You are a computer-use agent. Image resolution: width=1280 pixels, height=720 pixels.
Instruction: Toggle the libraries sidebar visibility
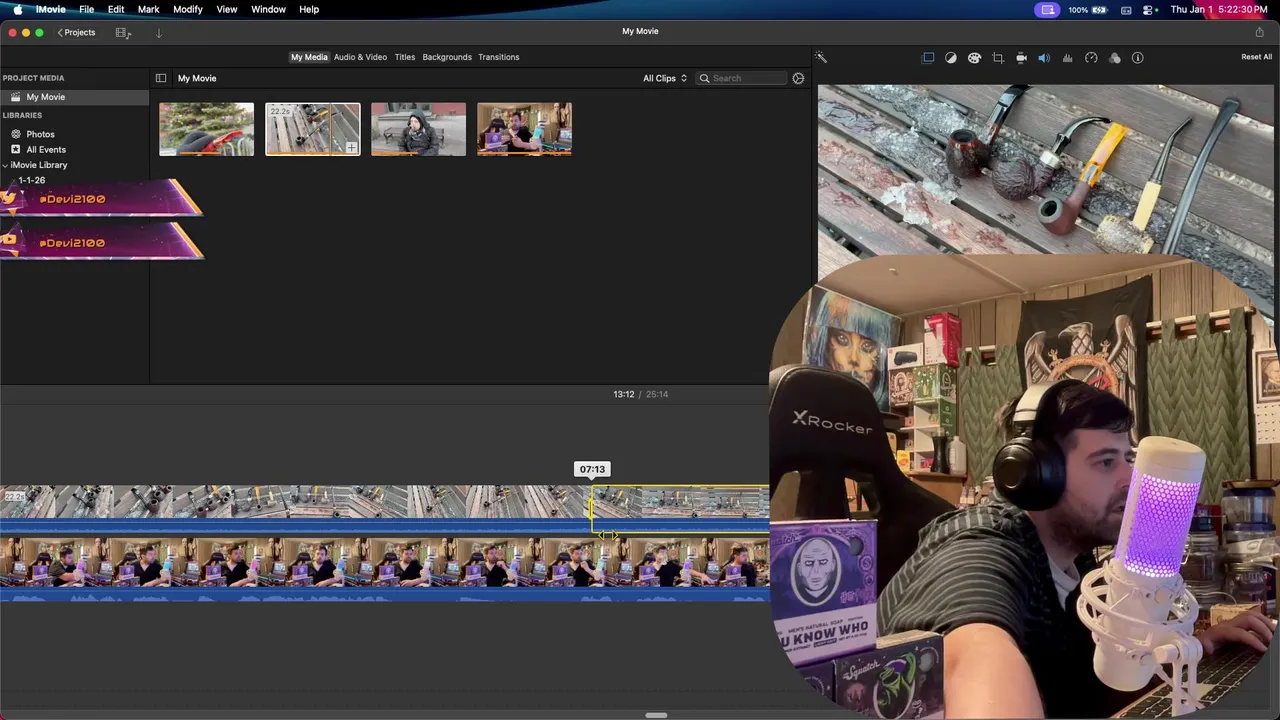tap(160, 78)
